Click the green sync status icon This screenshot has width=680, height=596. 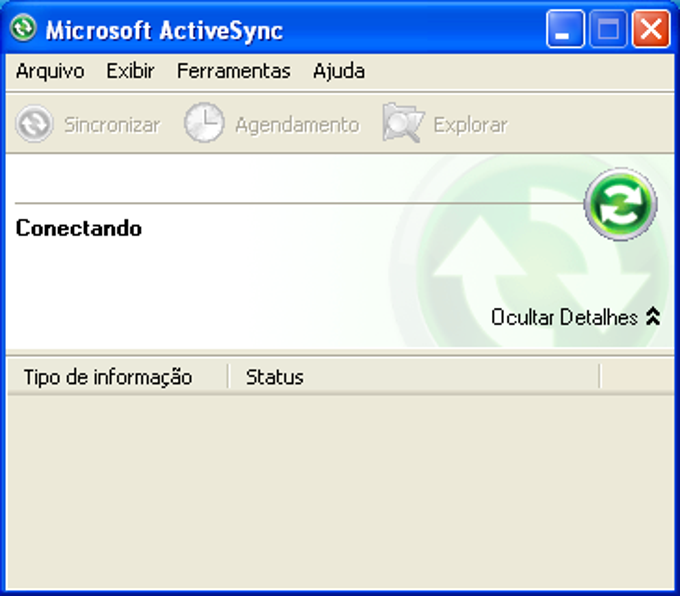(621, 204)
